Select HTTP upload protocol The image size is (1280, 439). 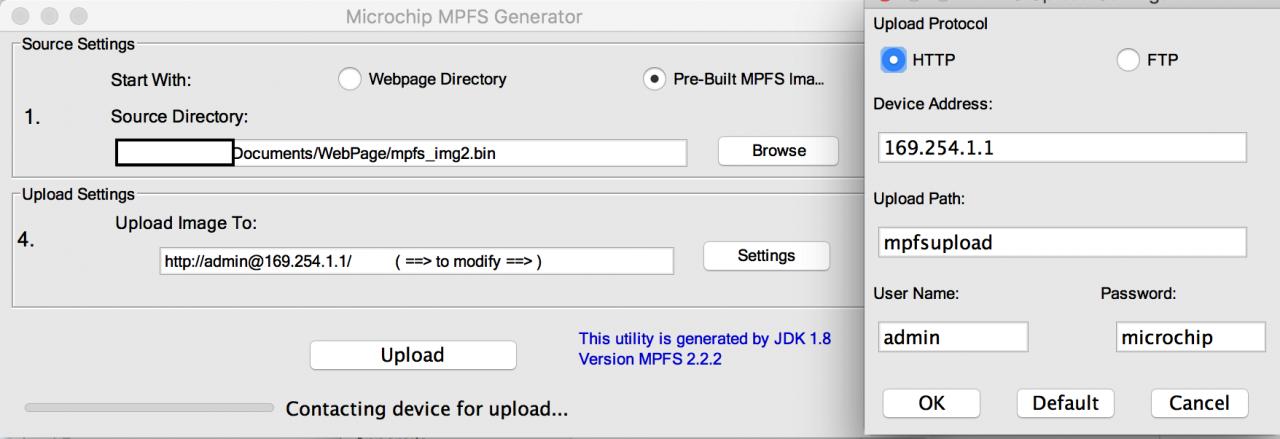point(893,60)
